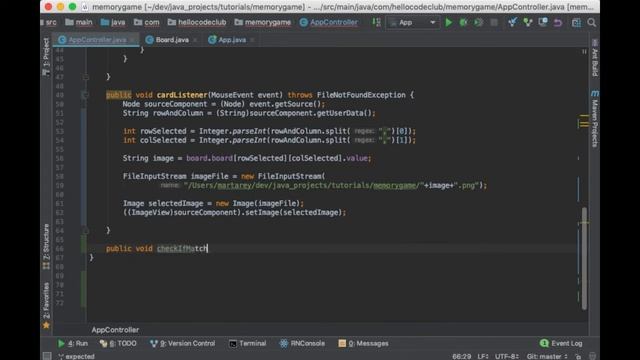The width and height of the screenshot is (640, 360).
Task: Open the App run configuration dropdown
Action: (413, 22)
